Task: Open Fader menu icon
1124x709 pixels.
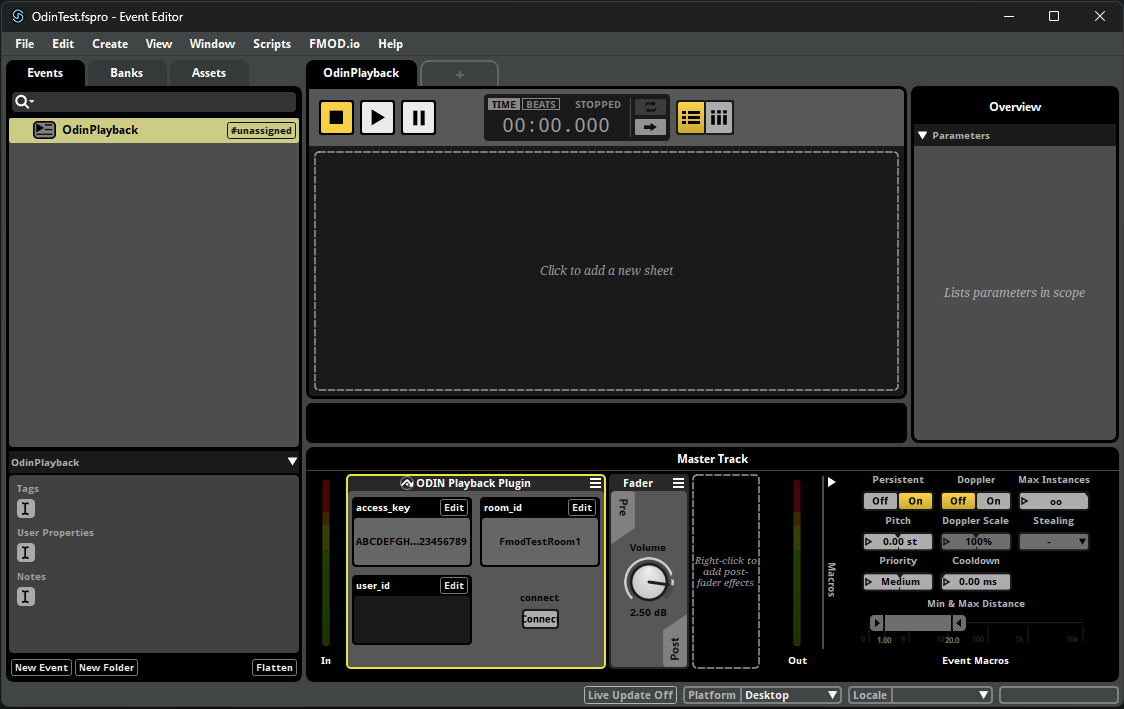Action: 678,483
